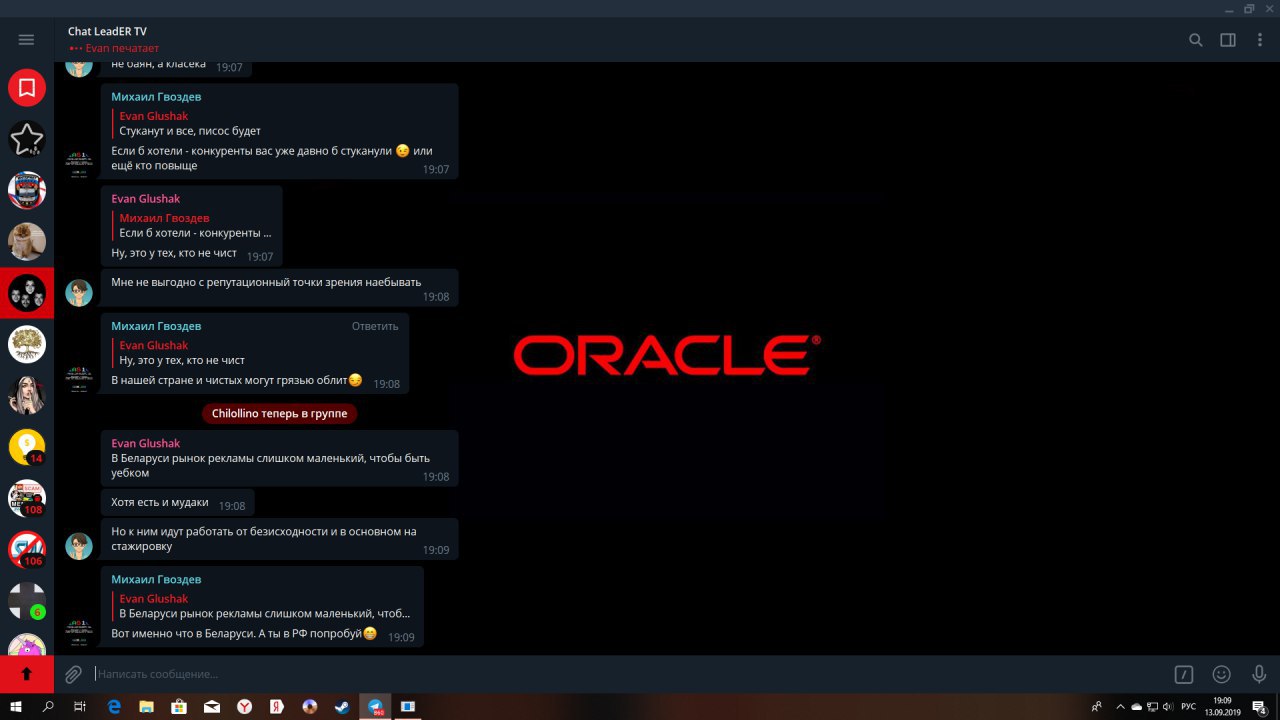This screenshot has height=720, width=1280.
Task: Click user avatar beside 19:08 message
Action: point(79,293)
